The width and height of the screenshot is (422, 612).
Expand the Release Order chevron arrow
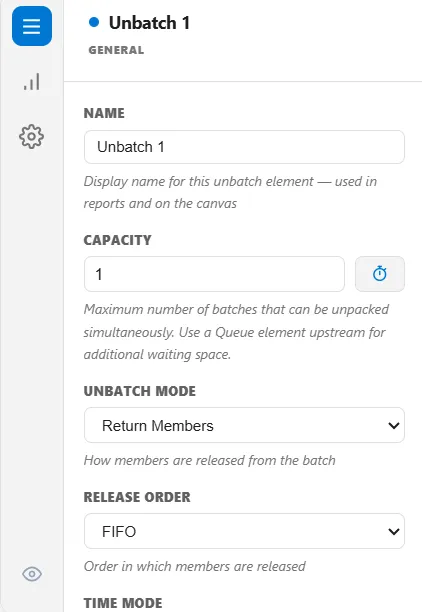tap(394, 531)
